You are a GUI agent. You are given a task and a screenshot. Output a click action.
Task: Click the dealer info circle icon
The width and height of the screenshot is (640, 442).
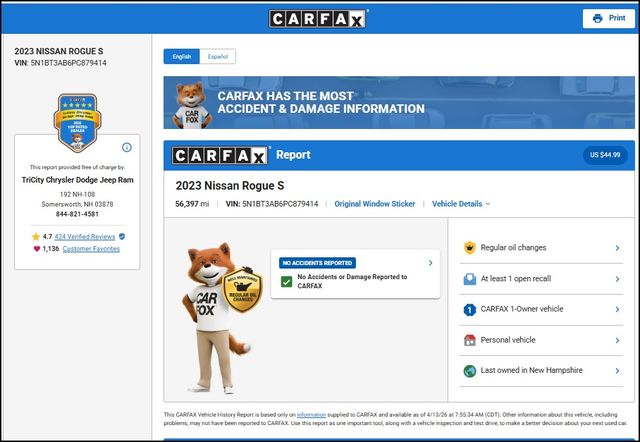[x=127, y=147]
